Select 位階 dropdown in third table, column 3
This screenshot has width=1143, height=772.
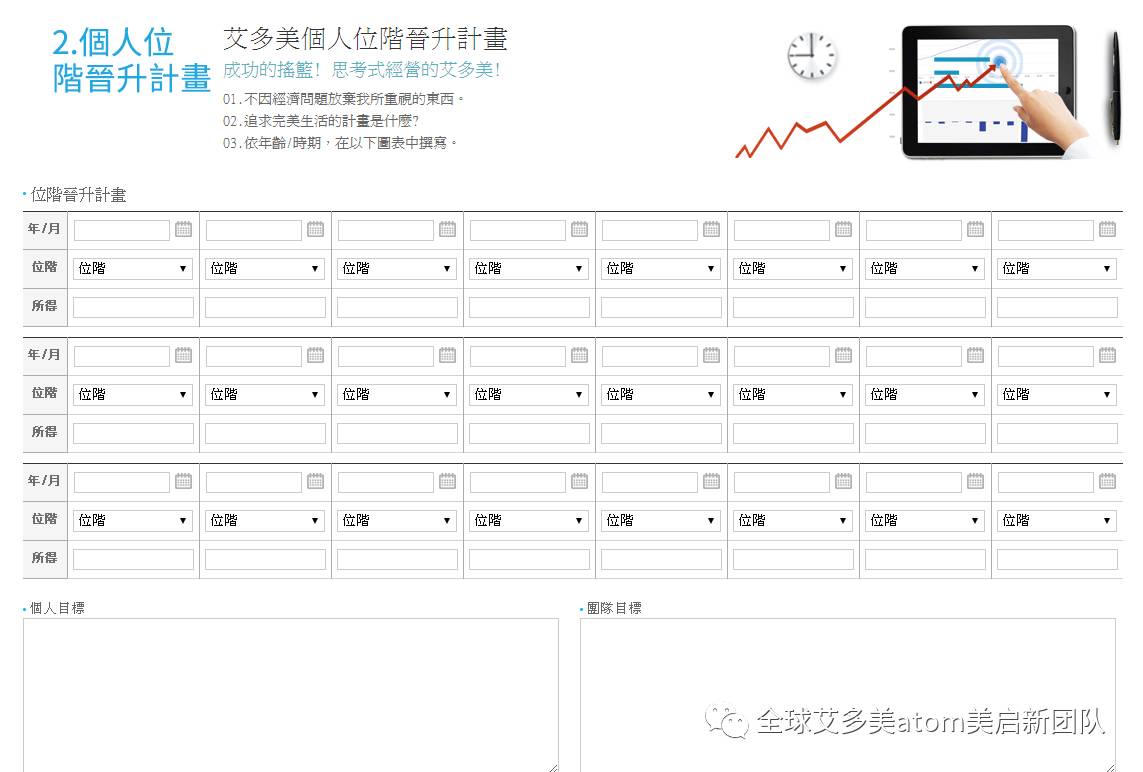click(397, 520)
